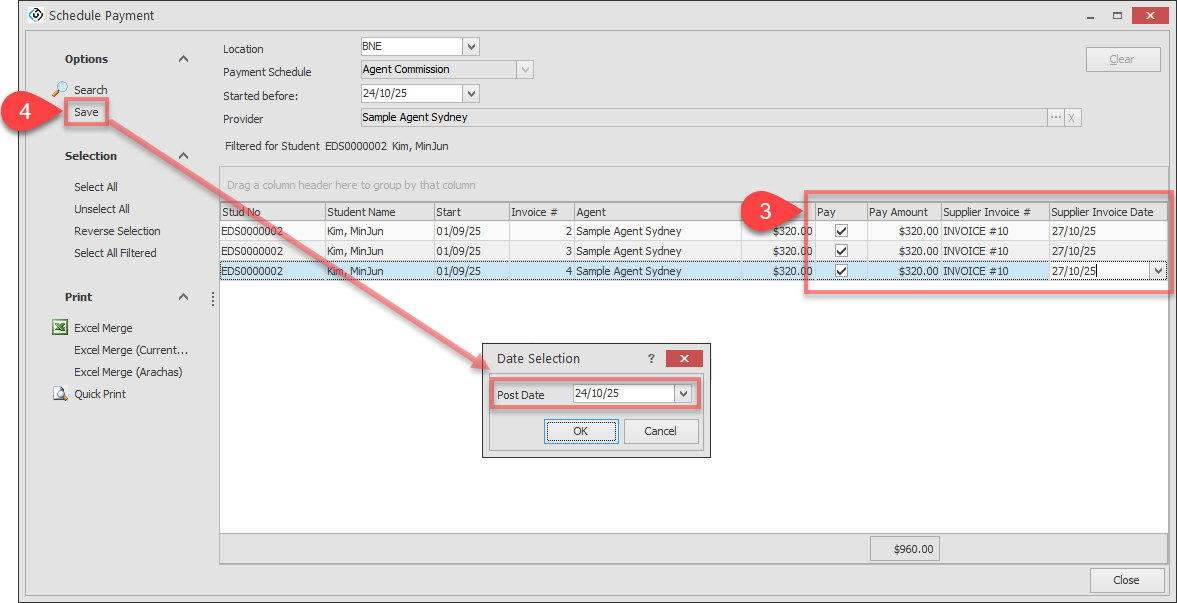The width and height of the screenshot is (1177, 603).
Task: Uncheck Pay checkbox for invoice 3 row
Action: click(841, 251)
